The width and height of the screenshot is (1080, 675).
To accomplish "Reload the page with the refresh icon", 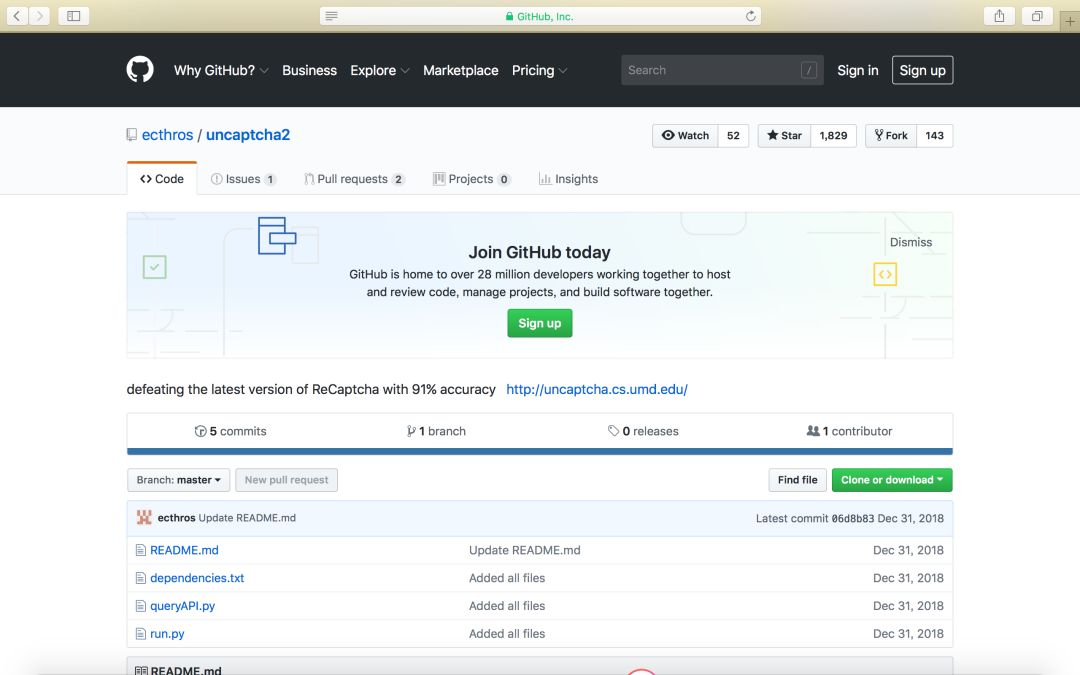I will click(x=750, y=16).
